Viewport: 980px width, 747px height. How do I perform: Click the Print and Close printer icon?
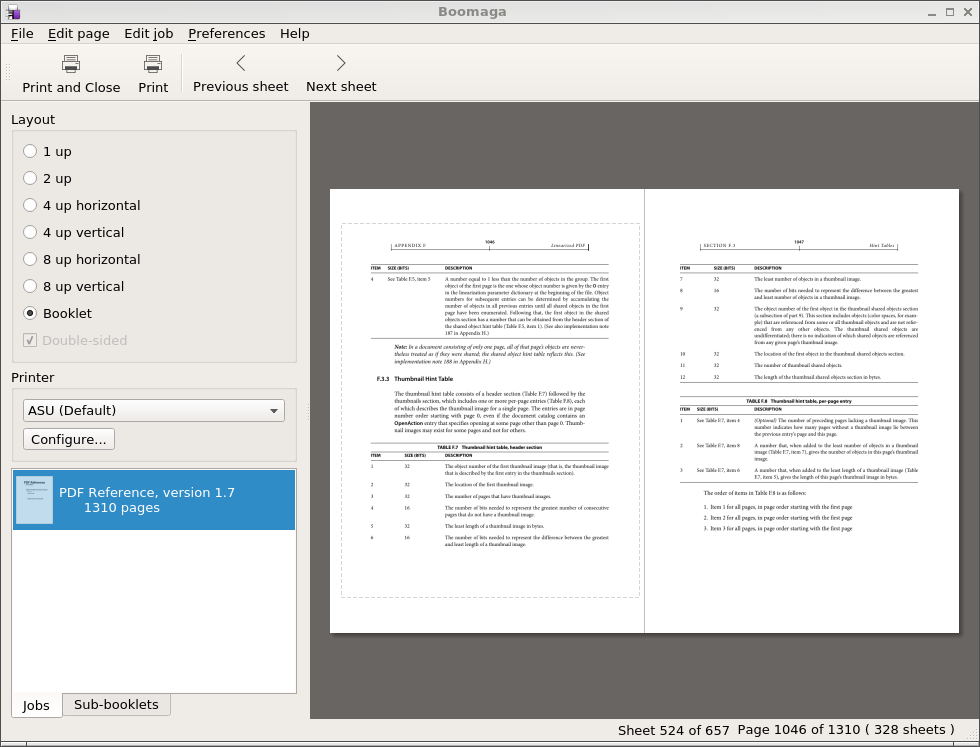point(71,64)
